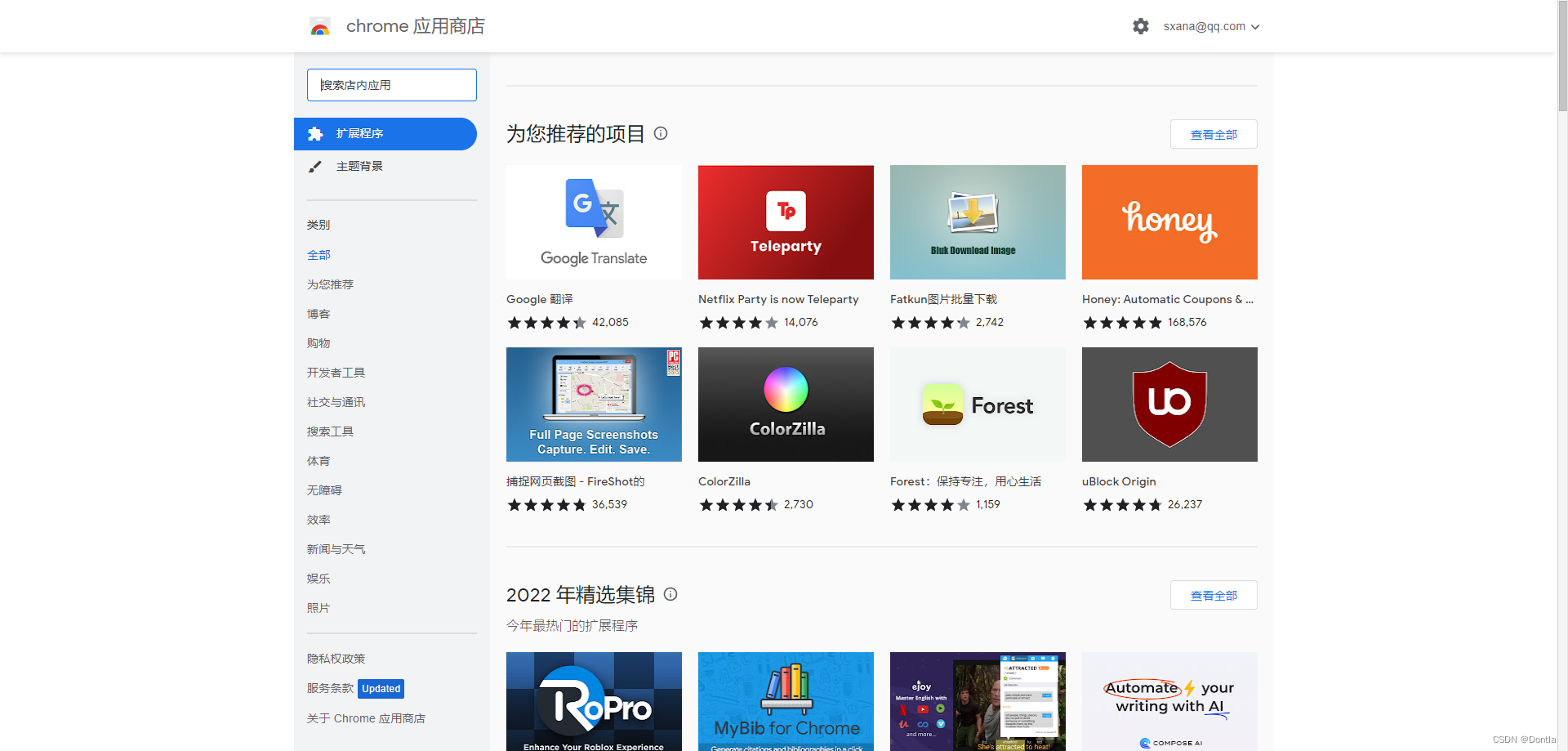Image resolution: width=1568 pixels, height=751 pixels.
Task: Click the Google 翻译 title text
Action: 540,299
